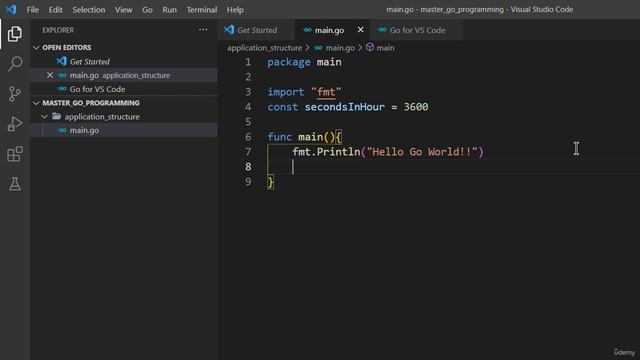Screen dimensions: 640x360
Task: Select Go for VS Code in Open Editors
Action: 124,89
